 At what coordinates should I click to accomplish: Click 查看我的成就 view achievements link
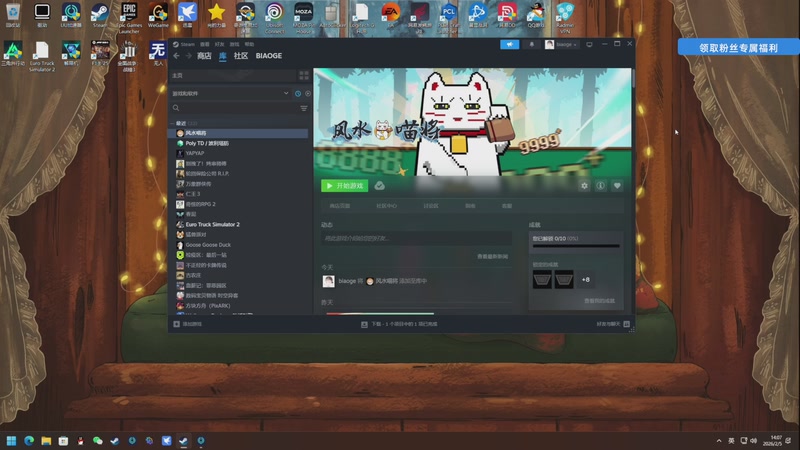click(x=599, y=301)
